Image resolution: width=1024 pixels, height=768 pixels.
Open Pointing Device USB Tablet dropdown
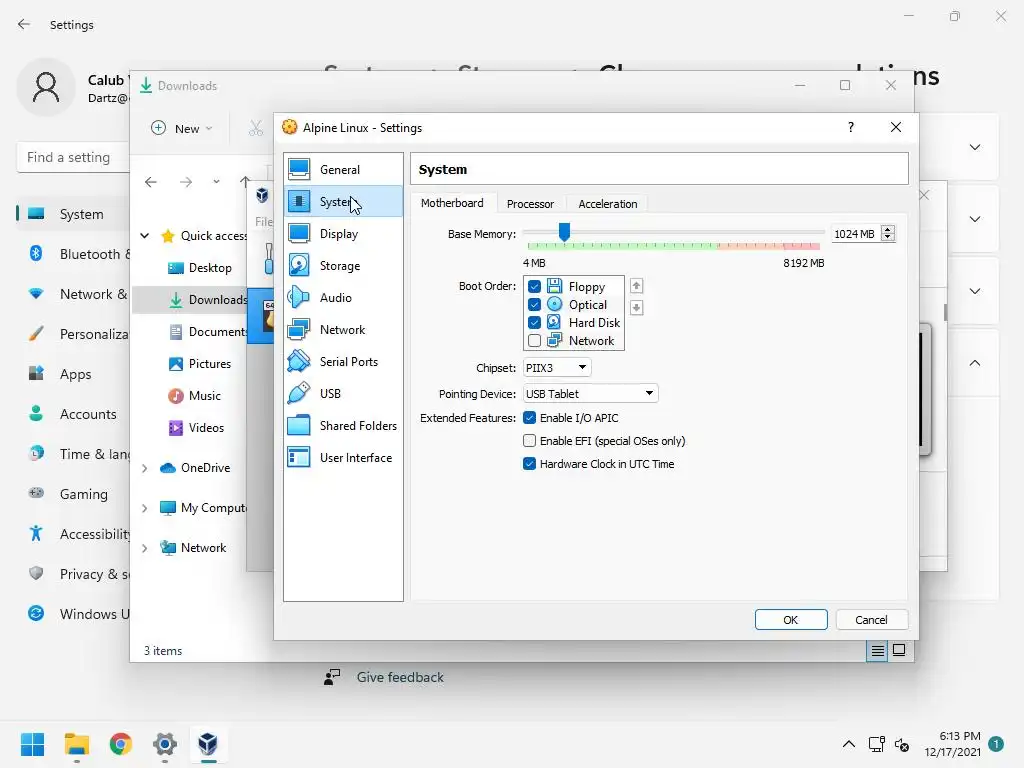coord(590,394)
